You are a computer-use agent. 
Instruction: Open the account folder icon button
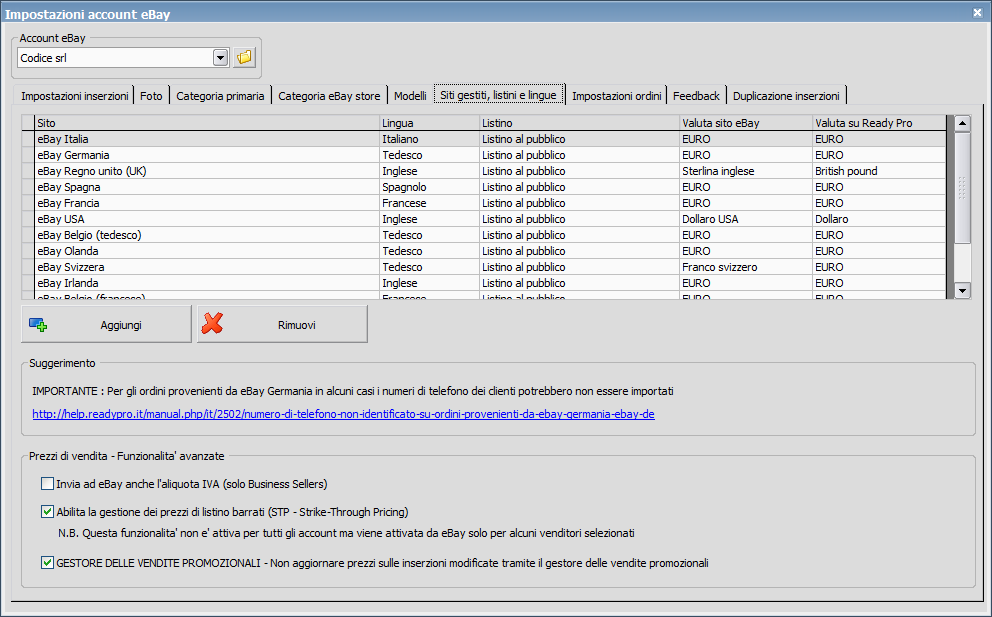tap(244, 58)
